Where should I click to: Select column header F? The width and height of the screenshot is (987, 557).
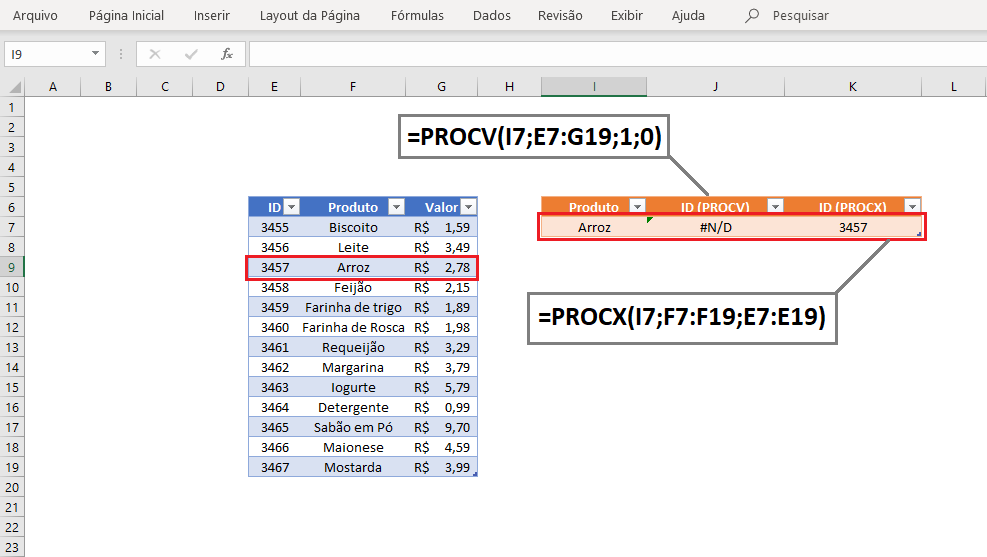point(353,87)
